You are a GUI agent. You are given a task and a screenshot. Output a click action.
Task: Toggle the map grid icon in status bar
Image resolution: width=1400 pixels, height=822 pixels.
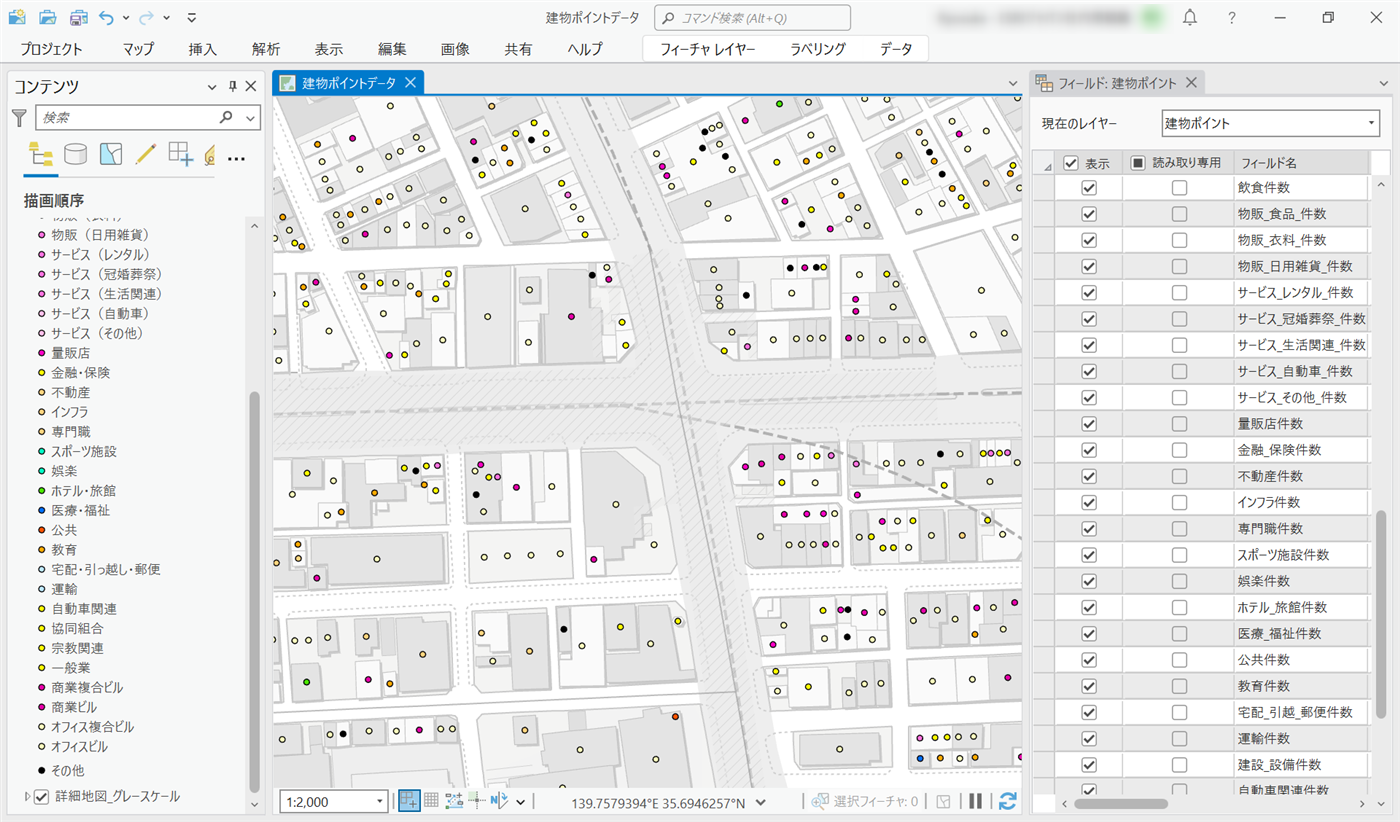coord(431,801)
